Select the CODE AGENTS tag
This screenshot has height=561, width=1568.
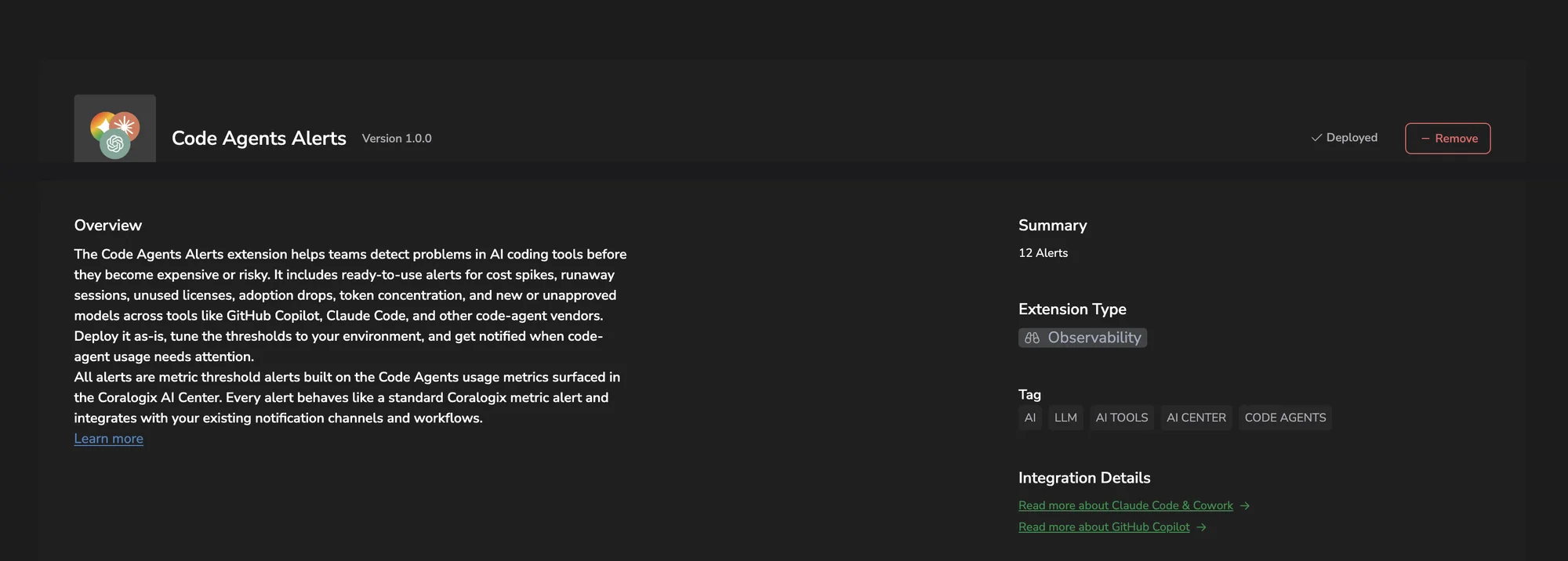(x=1285, y=418)
